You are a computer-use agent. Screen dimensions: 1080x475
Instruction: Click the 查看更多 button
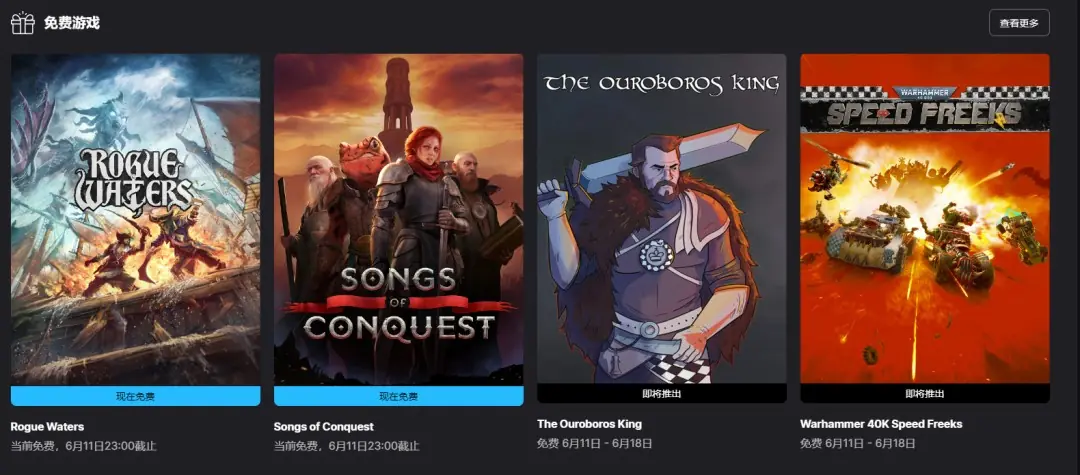tap(1019, 23)
